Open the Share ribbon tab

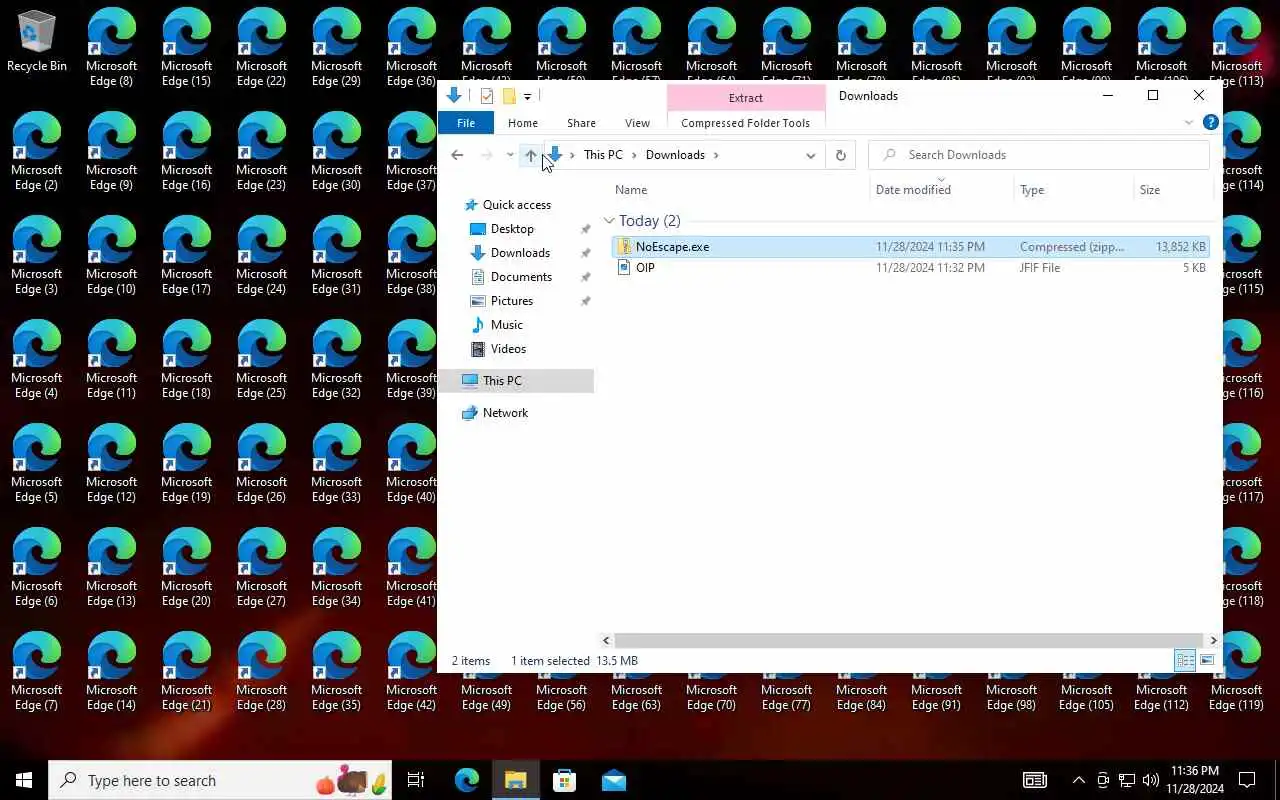[581, 123]
